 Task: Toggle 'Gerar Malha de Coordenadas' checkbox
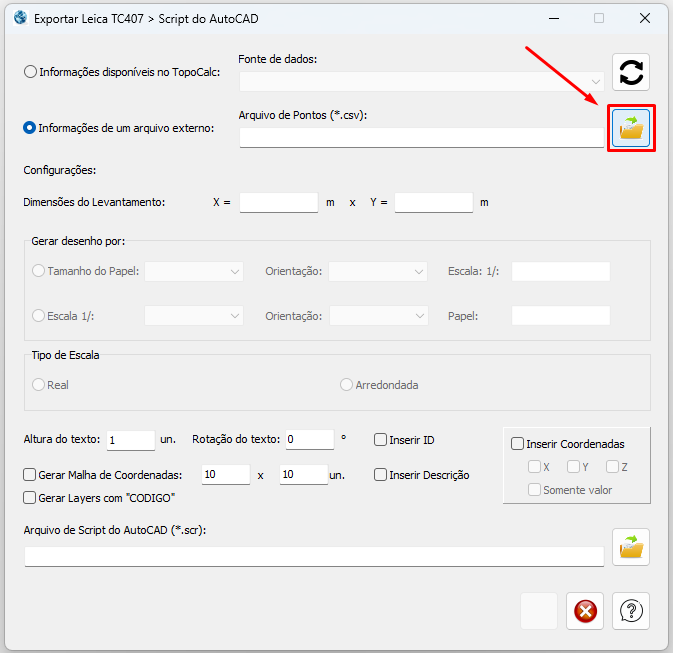(30, 475)
